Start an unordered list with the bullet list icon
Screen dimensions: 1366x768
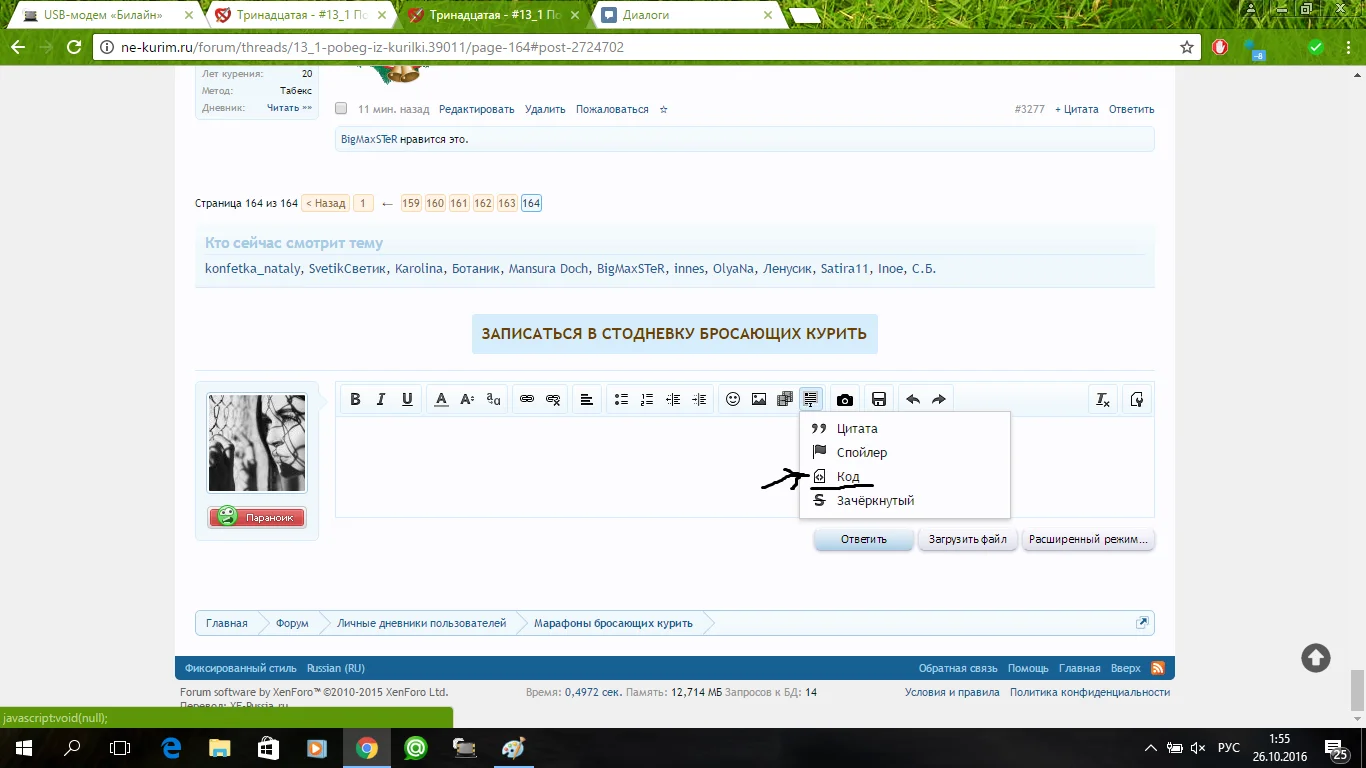(x=620, y=399)
